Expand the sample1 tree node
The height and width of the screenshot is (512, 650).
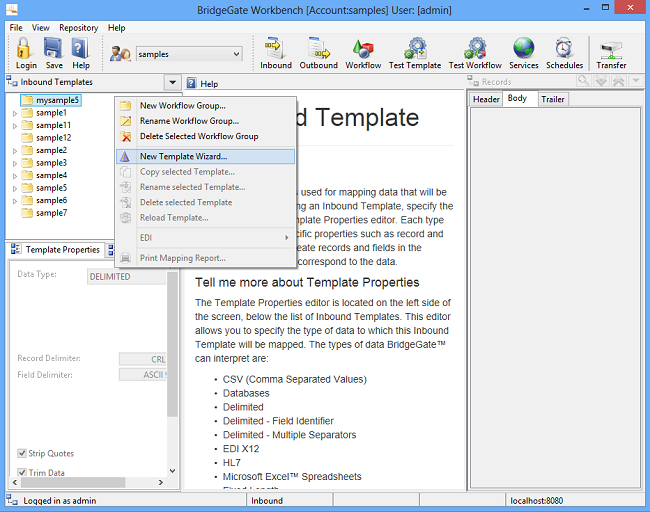15,113
